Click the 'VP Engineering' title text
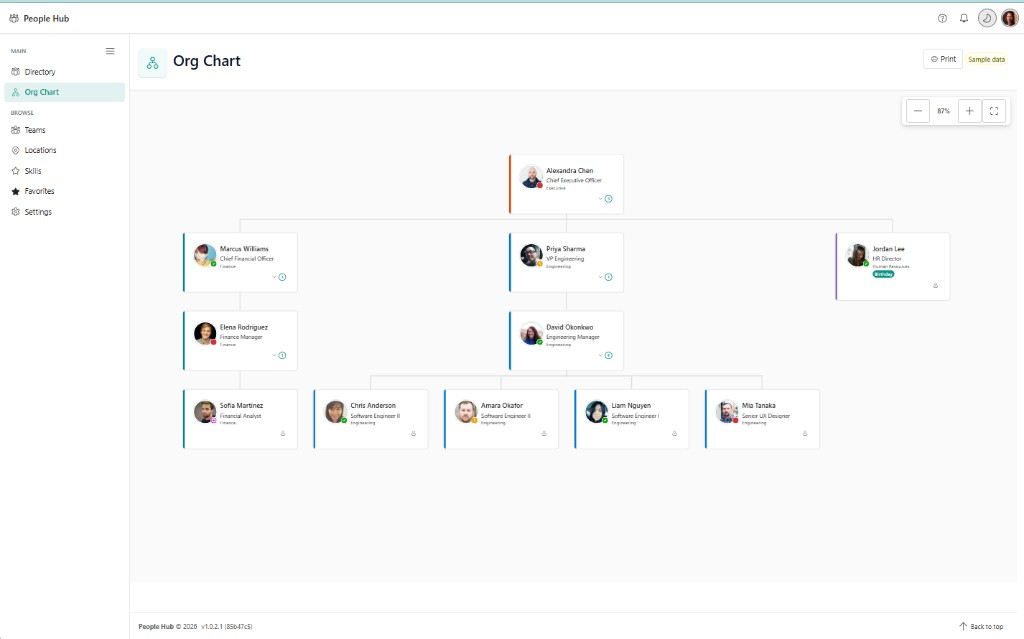This screenshot has width=1024, height=639. point(565,259)
